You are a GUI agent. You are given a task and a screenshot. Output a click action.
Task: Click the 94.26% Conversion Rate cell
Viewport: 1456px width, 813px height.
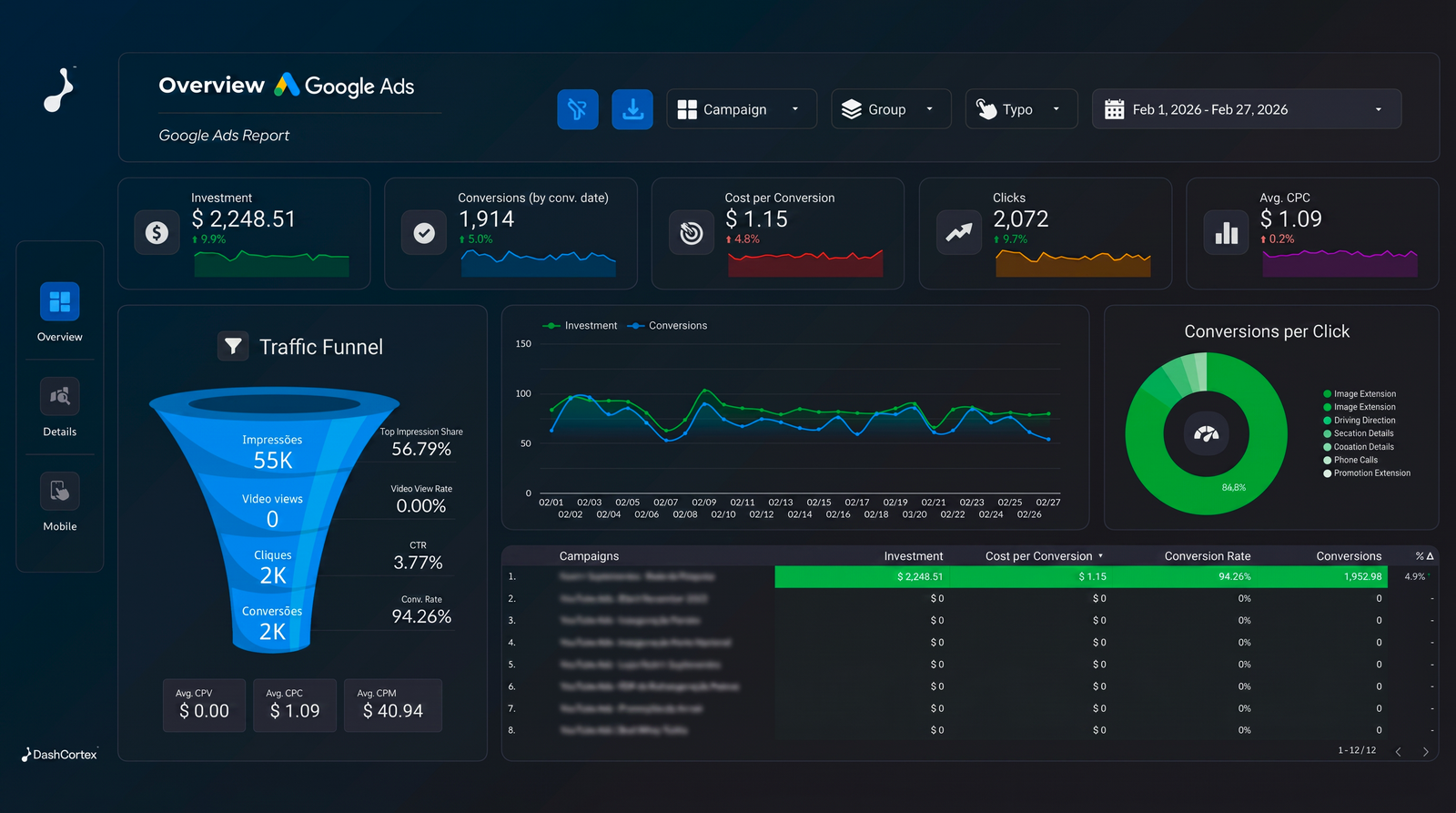tap(1235, 576)
